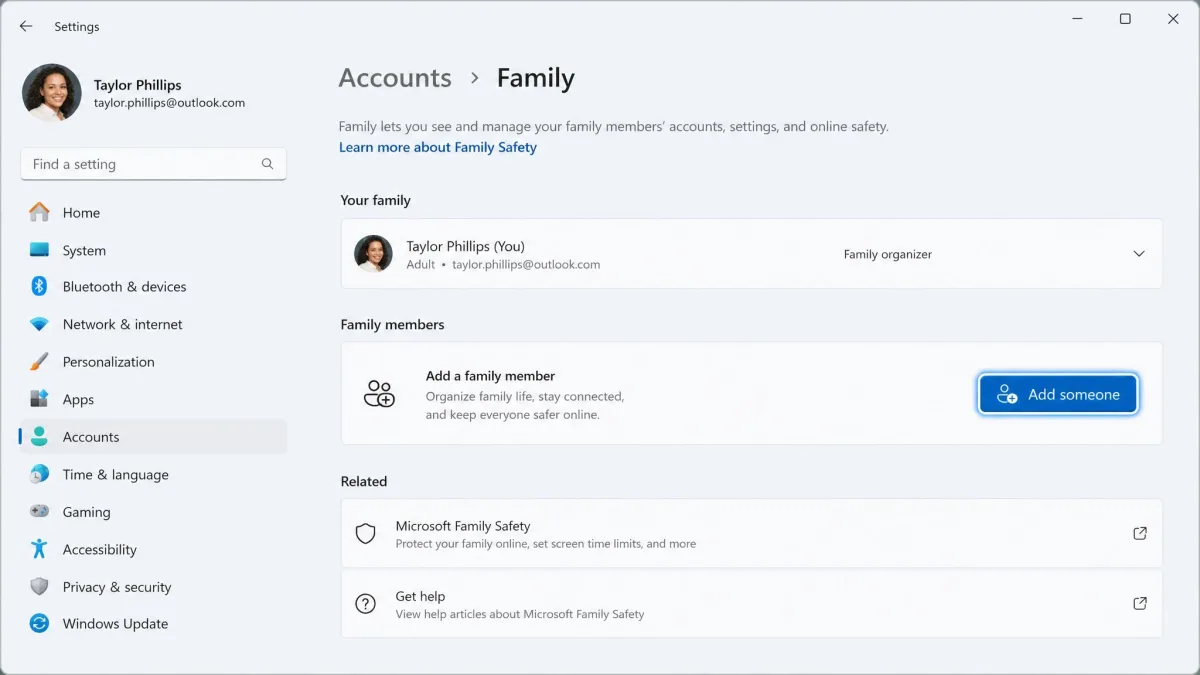Image resolution: width=1200 pixels, height=675 pixels.
Task: Open Windows Update page
Action: [153, 623]
